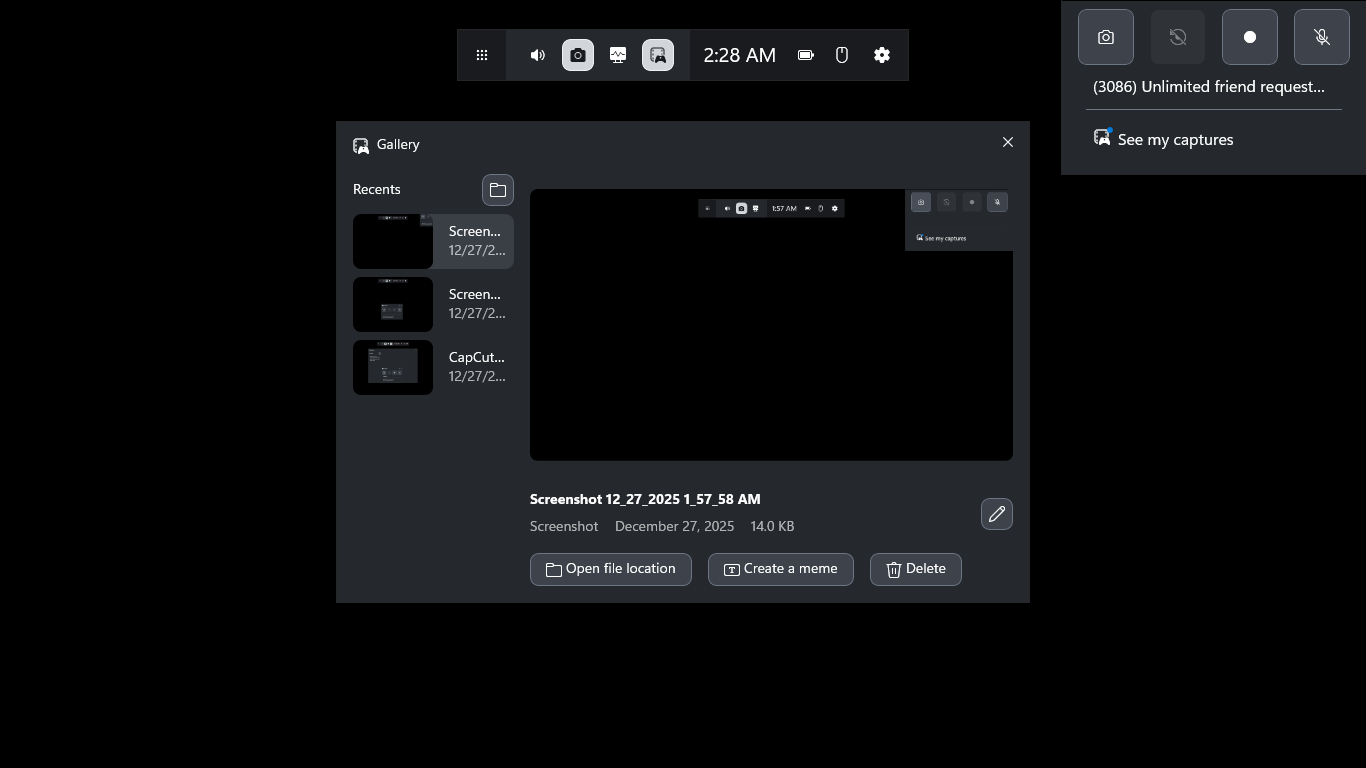Toggle the Capture widget camera icon
This screenshot has width=1366, height=768.
click(x=578, y=55)
